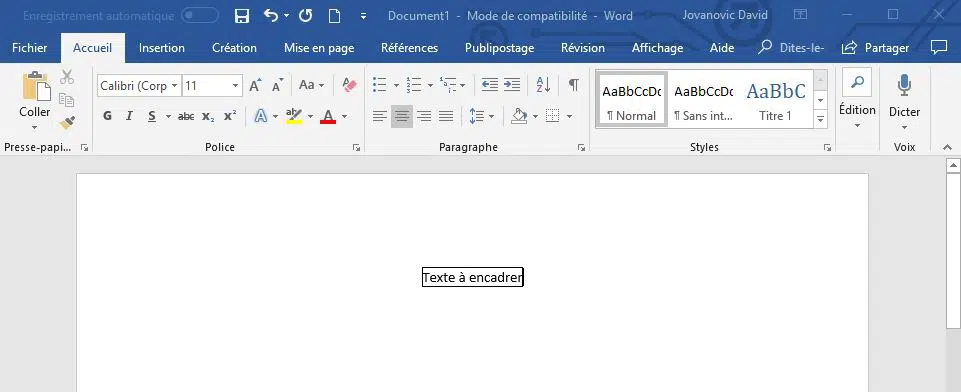Toggle Enregistrement automatique switch

[x=200, y=16]
